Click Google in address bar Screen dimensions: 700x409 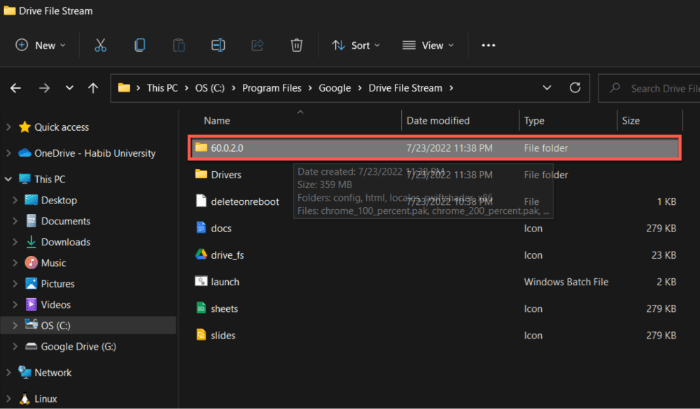[334, 88]
